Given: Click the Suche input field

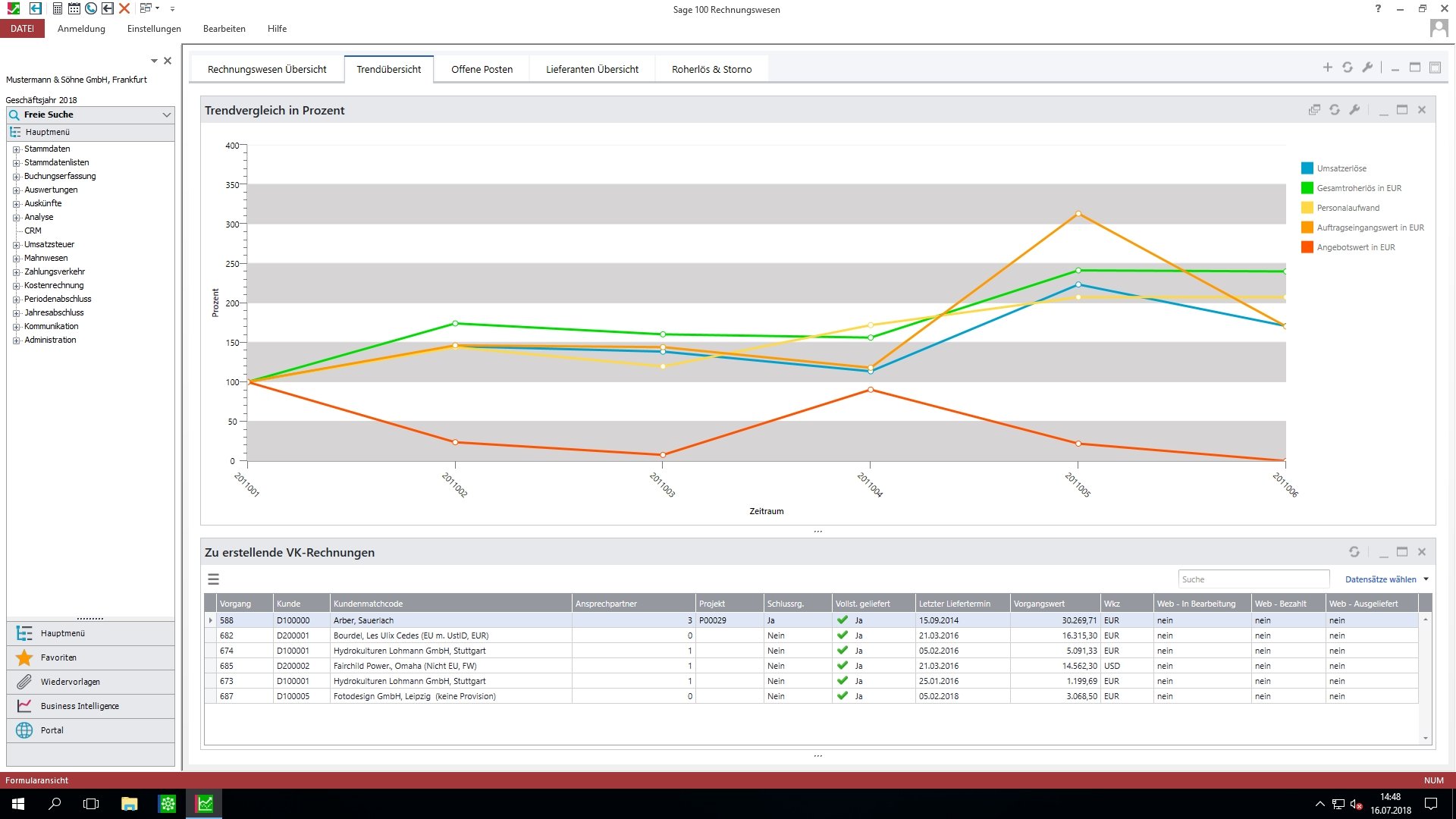Looking at the screenshot, I should 1253,579.
